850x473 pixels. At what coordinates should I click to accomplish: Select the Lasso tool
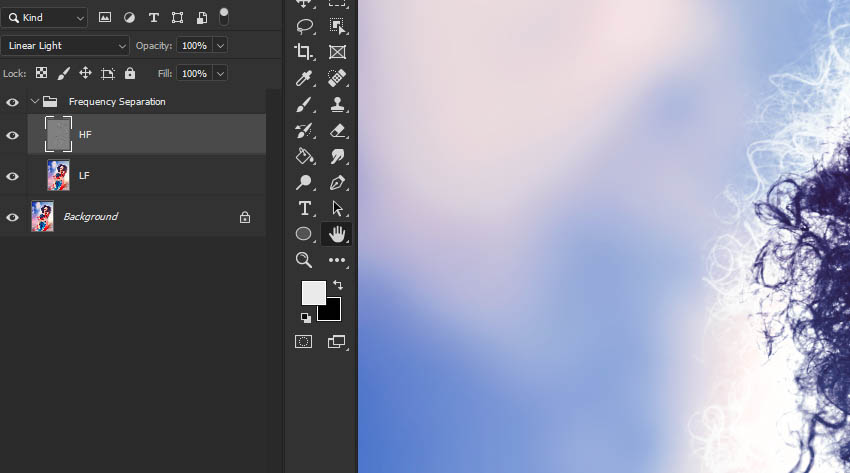305,26
